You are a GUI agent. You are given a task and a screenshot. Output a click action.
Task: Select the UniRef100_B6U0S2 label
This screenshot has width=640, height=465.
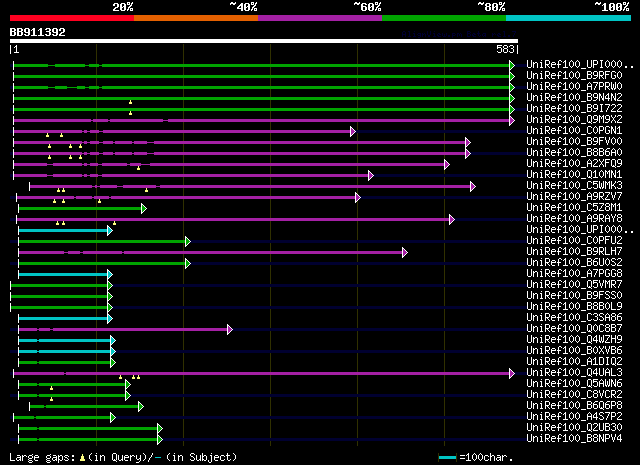(574, 263)
